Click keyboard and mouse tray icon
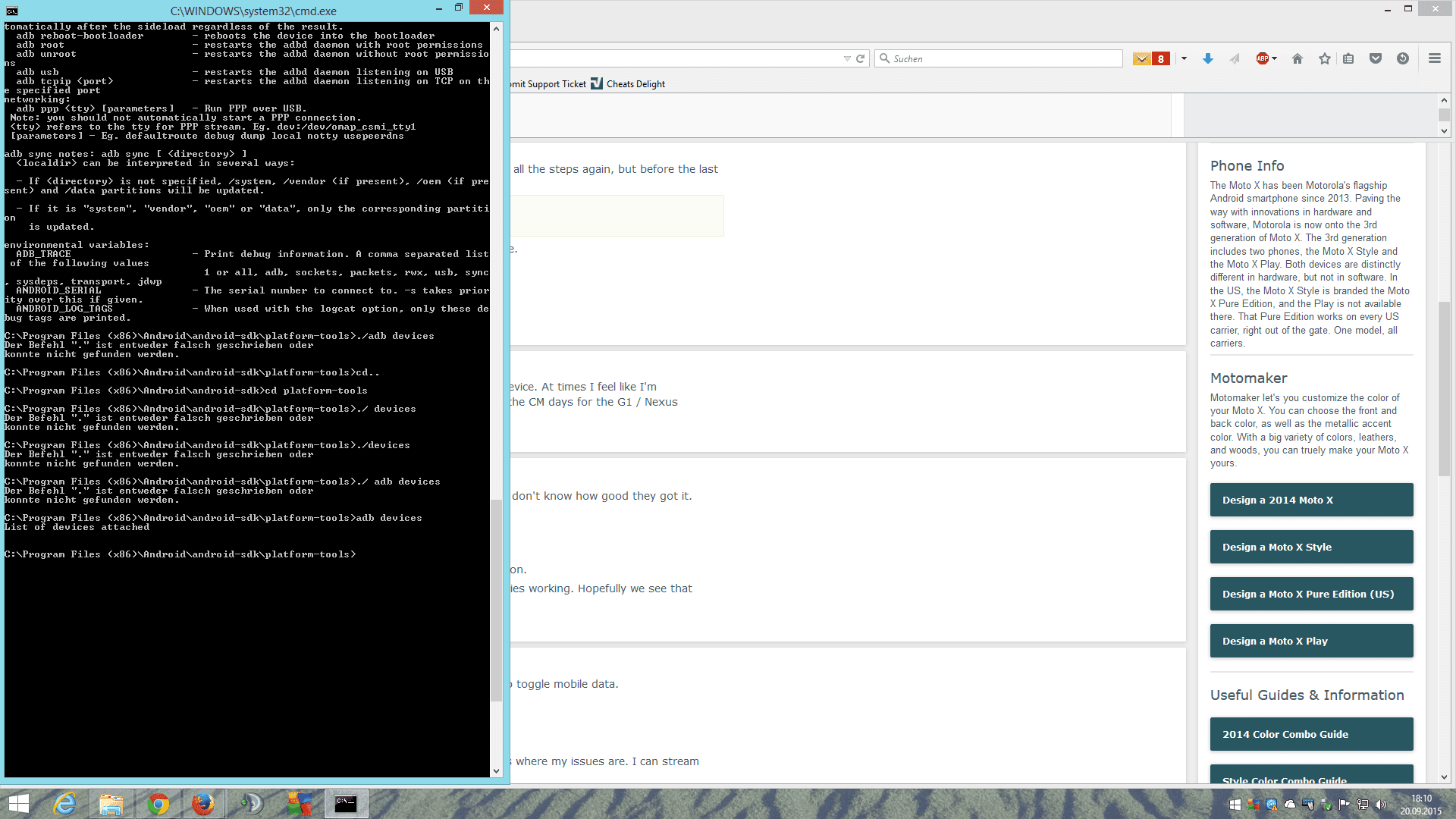This screenshot has width=1456, height=819. pos(1308,805)
